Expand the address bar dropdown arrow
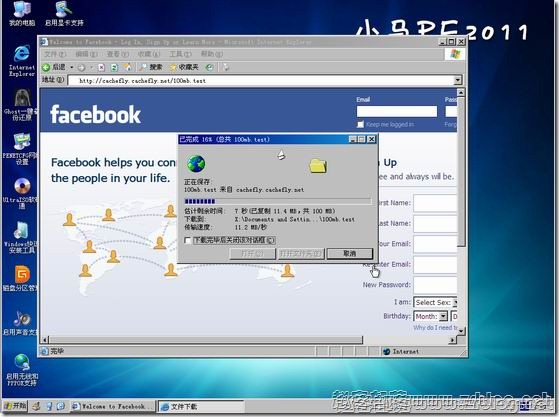559x417 pixels. tap(458, 80)
